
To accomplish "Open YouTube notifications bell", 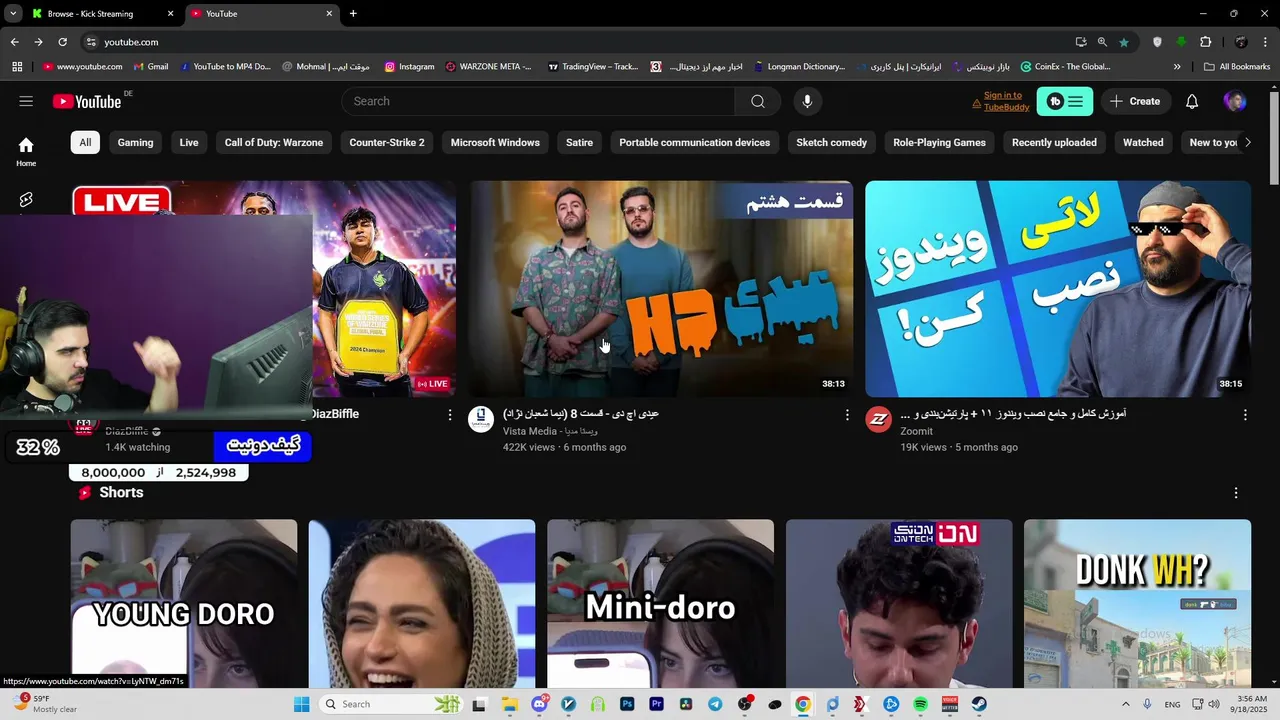I will pyautogui.click(x=1192, y=101).
